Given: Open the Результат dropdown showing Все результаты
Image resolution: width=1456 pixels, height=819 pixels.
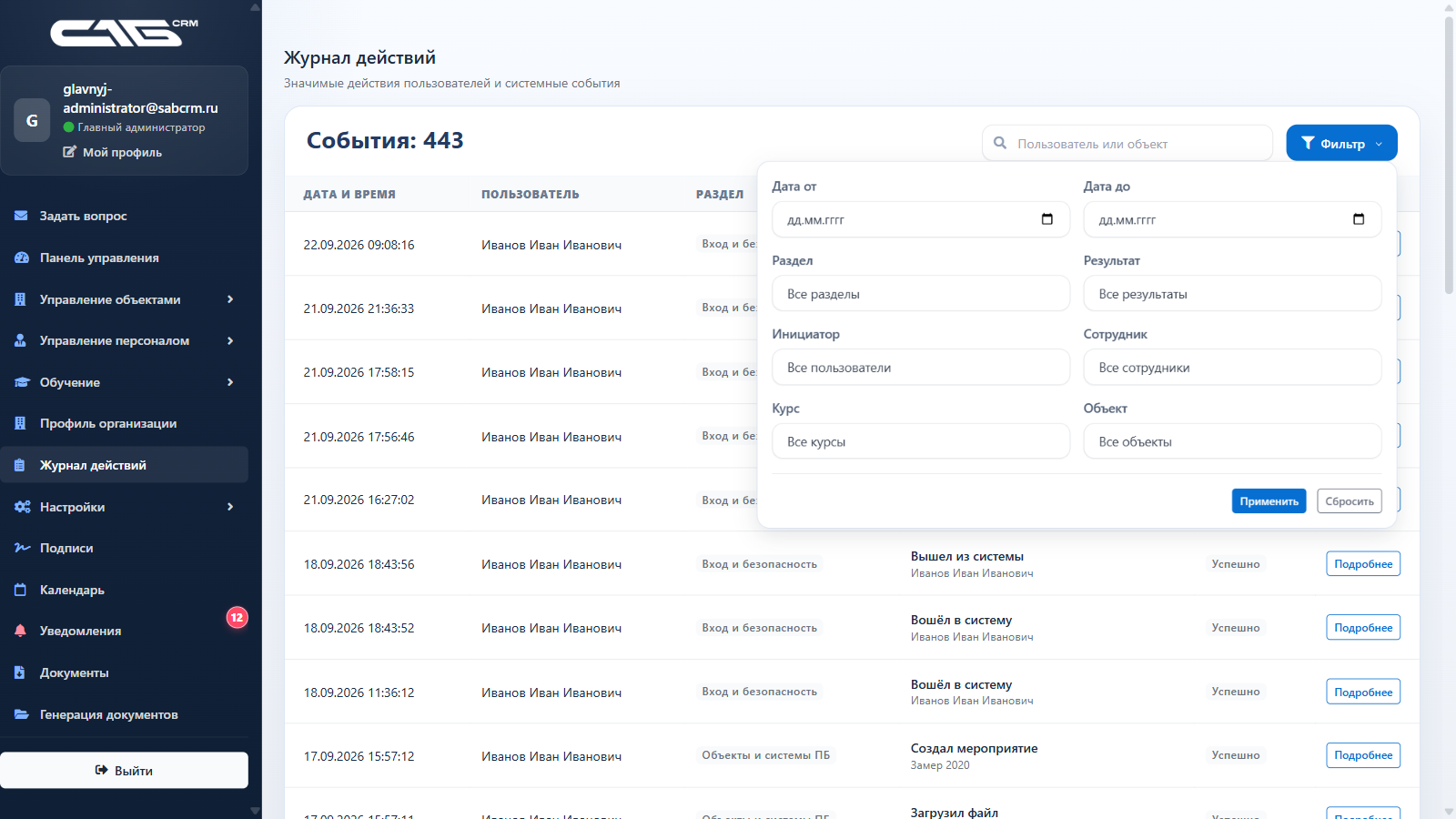Looking at the screenshot, I should click(x=1232, y=294).
